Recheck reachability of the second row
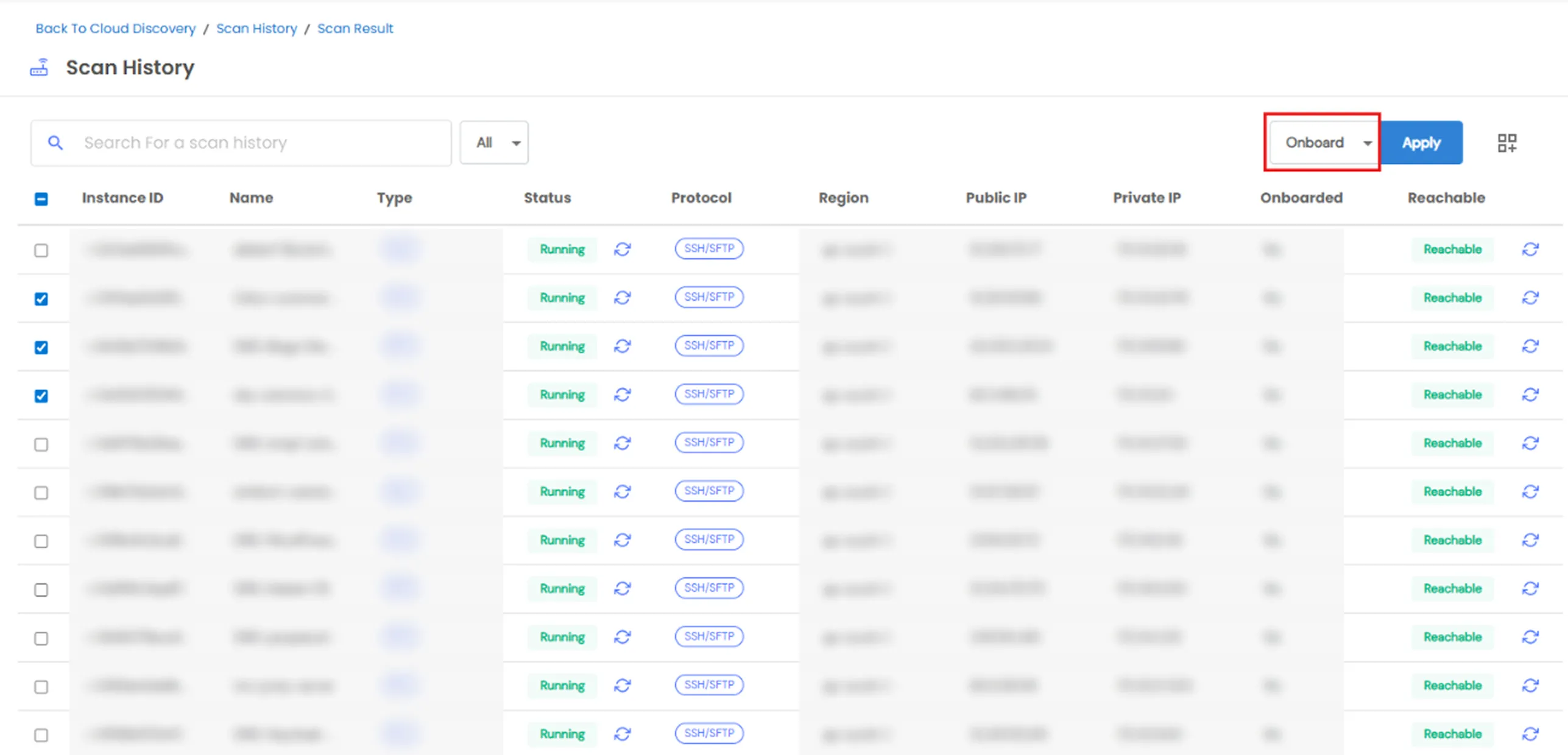Viewport: 1568px width, 755px height. pyautogui.click(x=1530, y=298)
